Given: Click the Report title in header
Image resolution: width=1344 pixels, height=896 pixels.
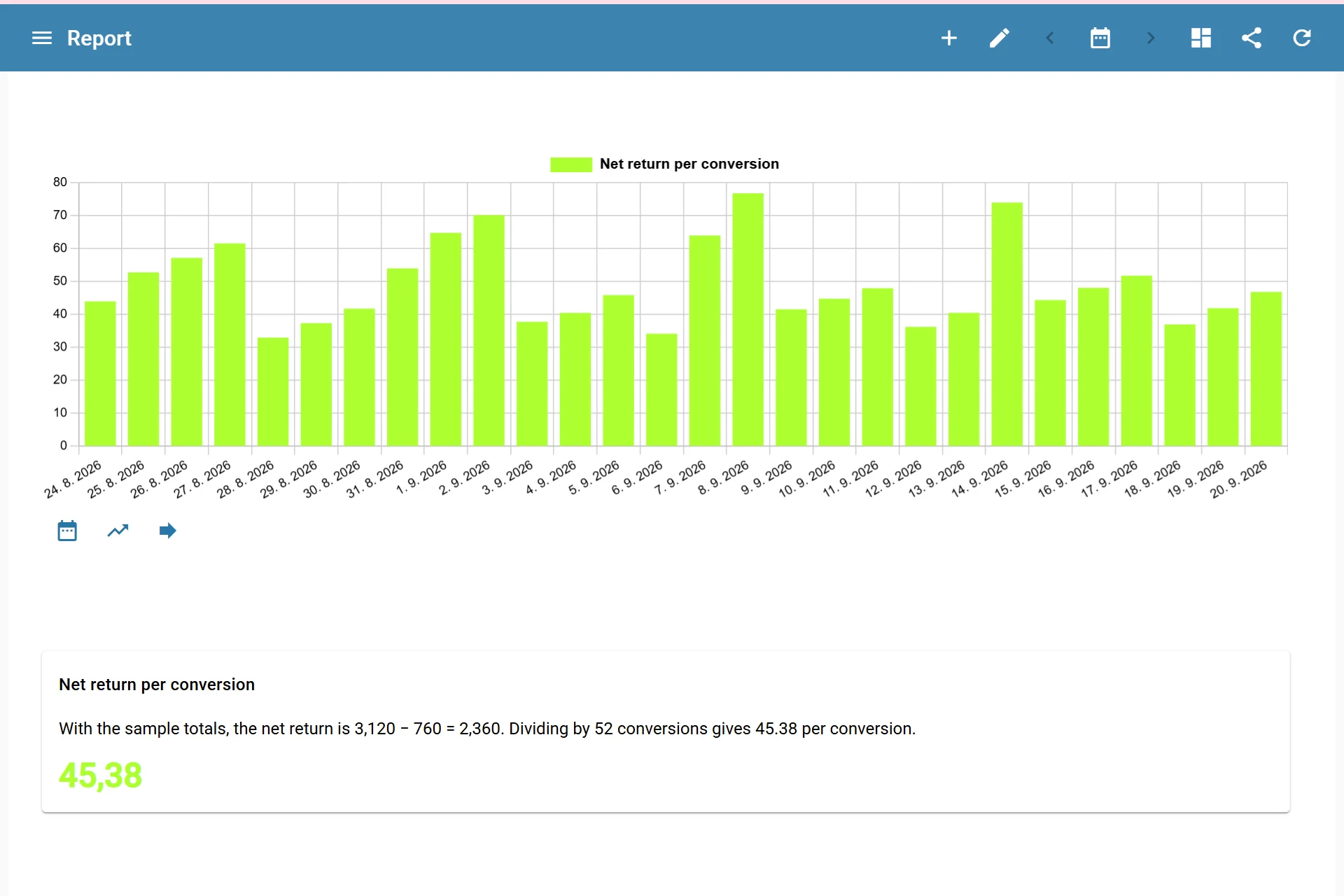Looking at the screenshot, I should coord(99,38).
